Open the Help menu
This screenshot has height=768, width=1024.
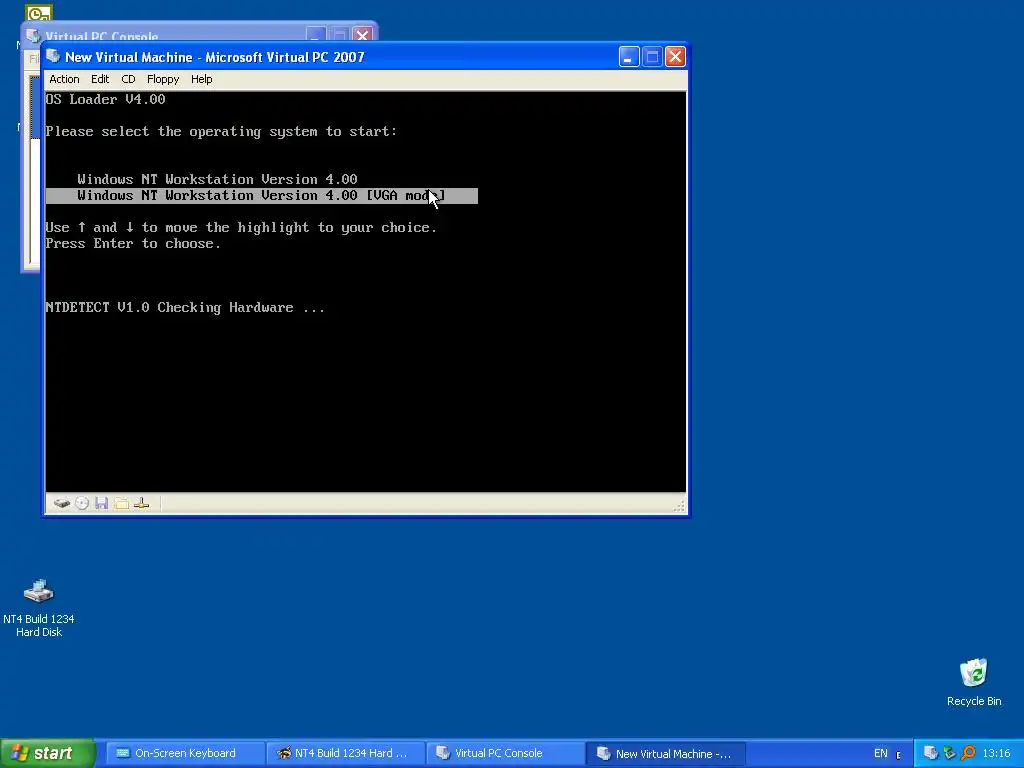(201, 79)
